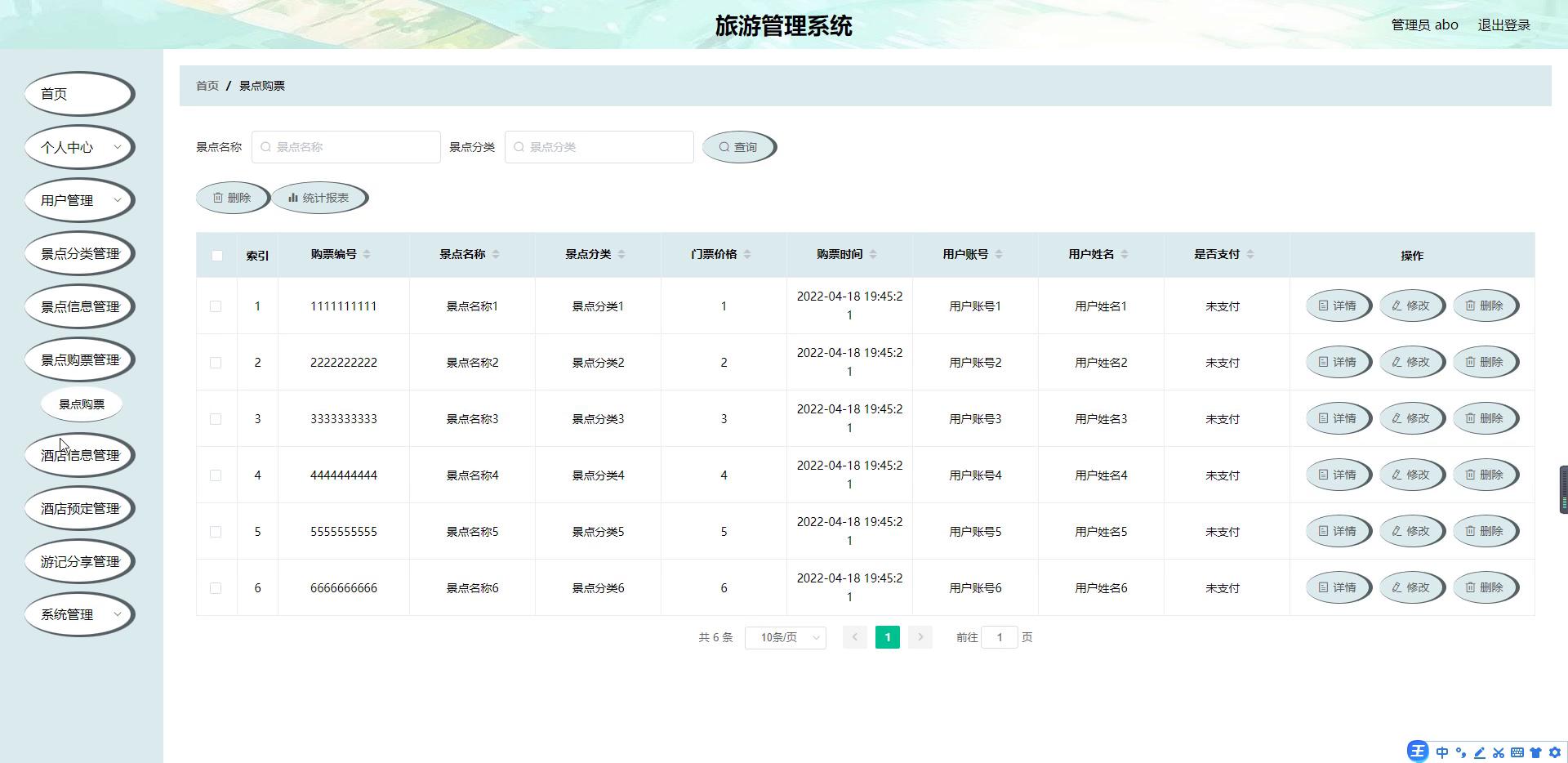This screenshot has width=1568, height=763.
Task: Open 酒店预定管理 in the sidebar
Action: [79, 509]
